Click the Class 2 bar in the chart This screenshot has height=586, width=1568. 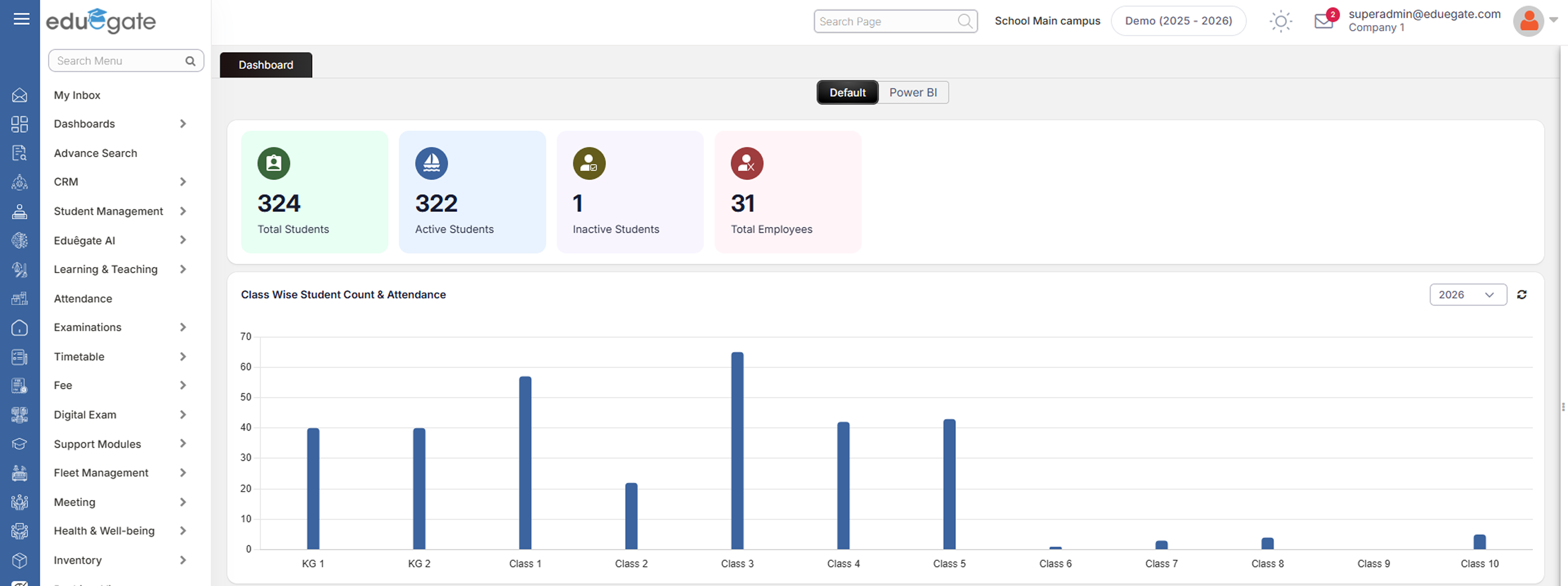631,516
